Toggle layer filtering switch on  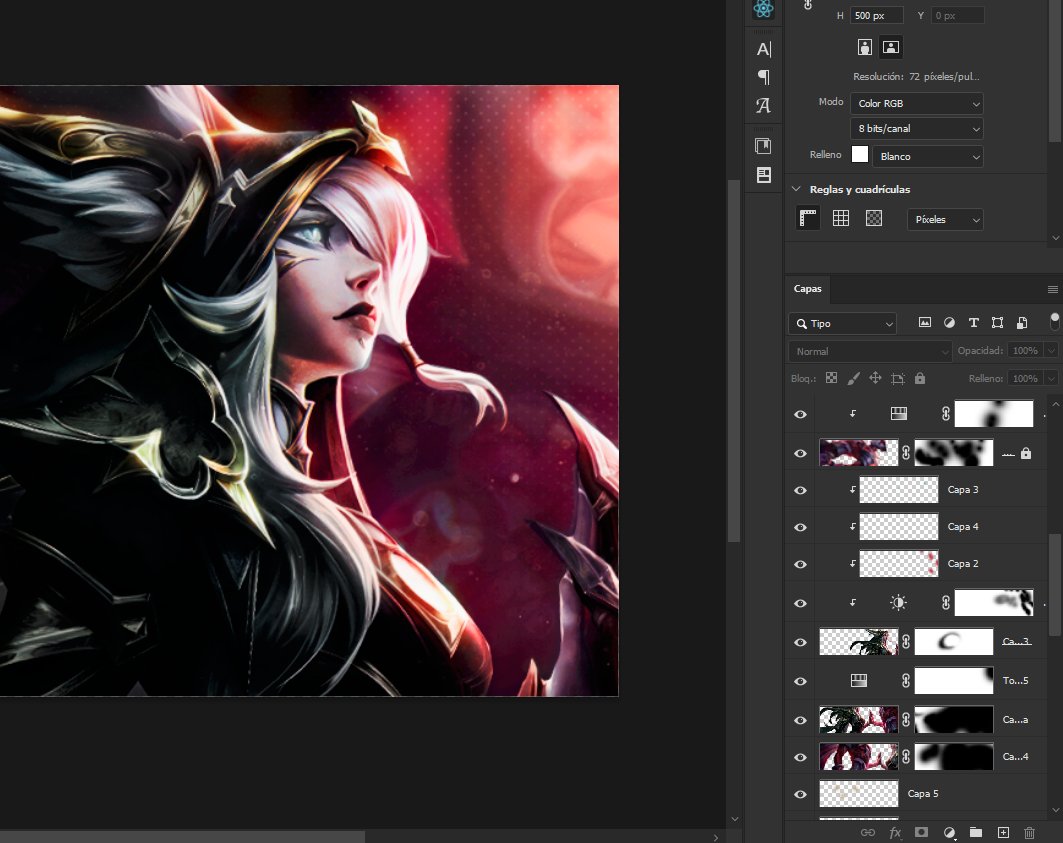click(1054, 319)
